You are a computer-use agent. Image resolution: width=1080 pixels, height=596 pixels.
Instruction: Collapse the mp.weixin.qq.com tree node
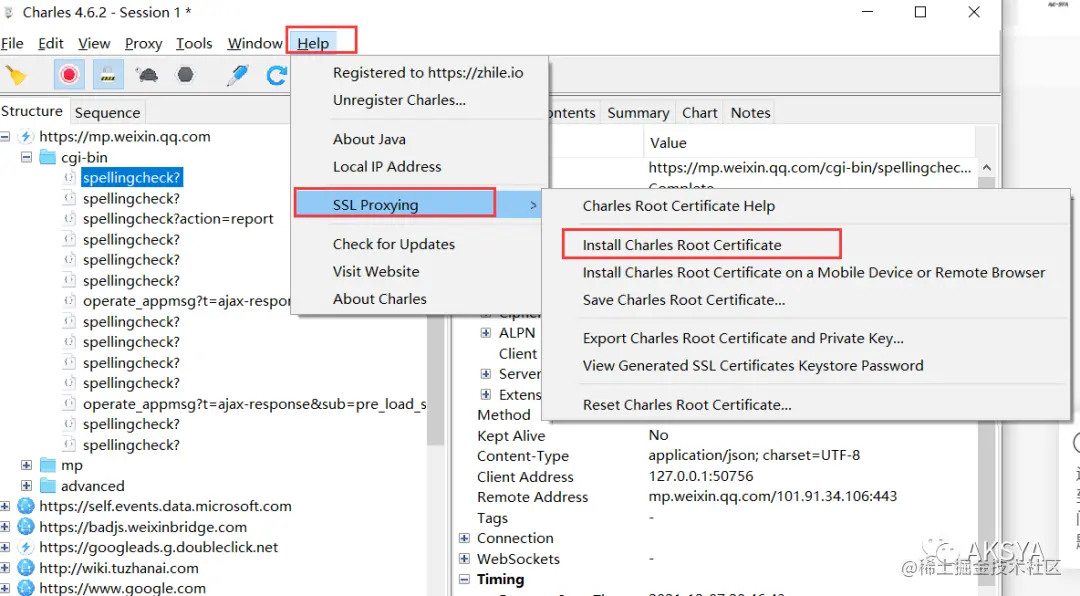[x=5, y=136]
